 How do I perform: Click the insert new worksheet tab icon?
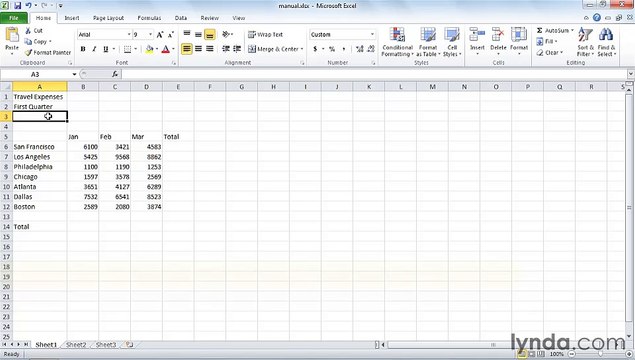pos(129,345)
